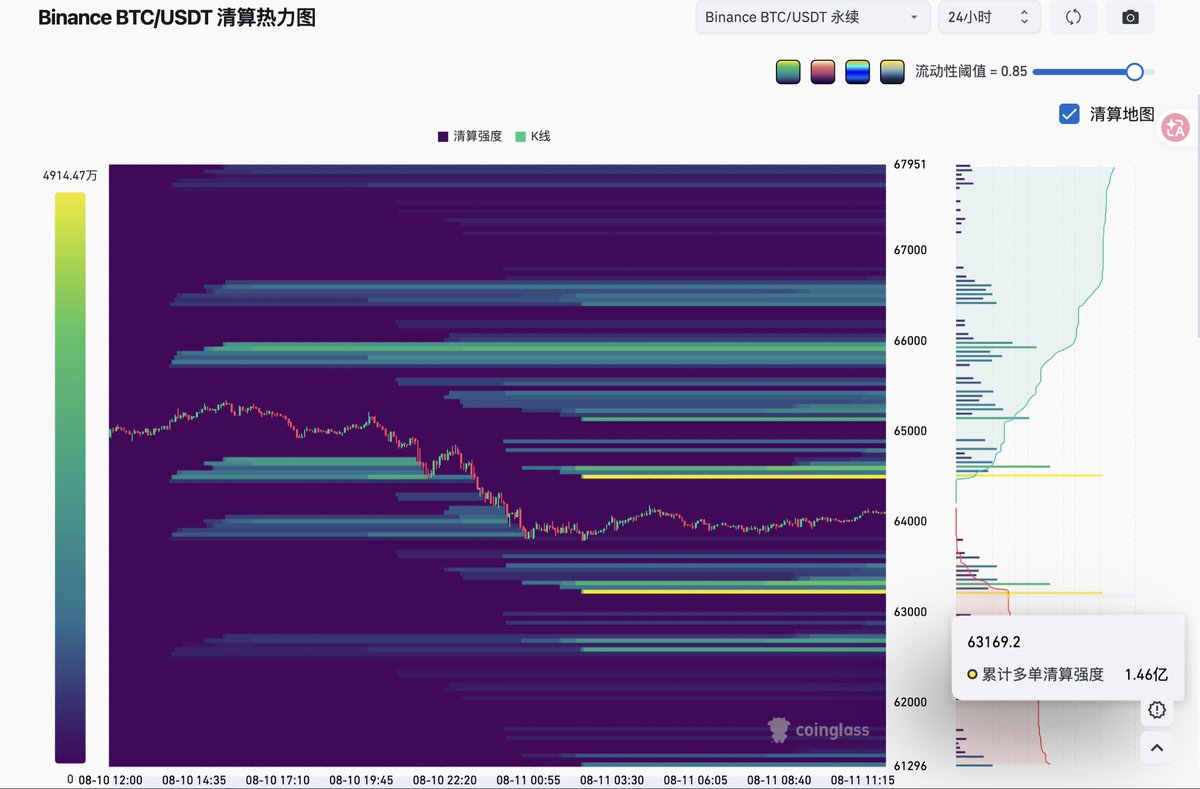Click the refresh chart icon

click(1073, 17)
